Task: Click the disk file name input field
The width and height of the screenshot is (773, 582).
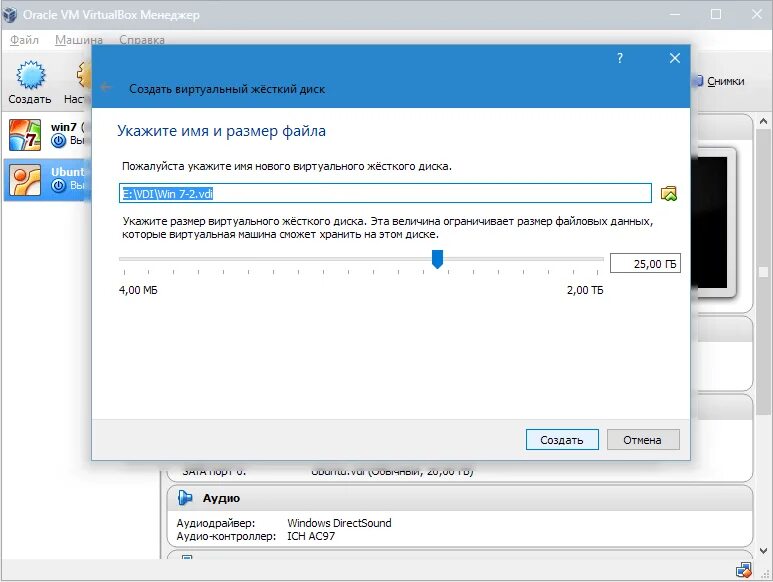Action: click(x=385, y=193)
